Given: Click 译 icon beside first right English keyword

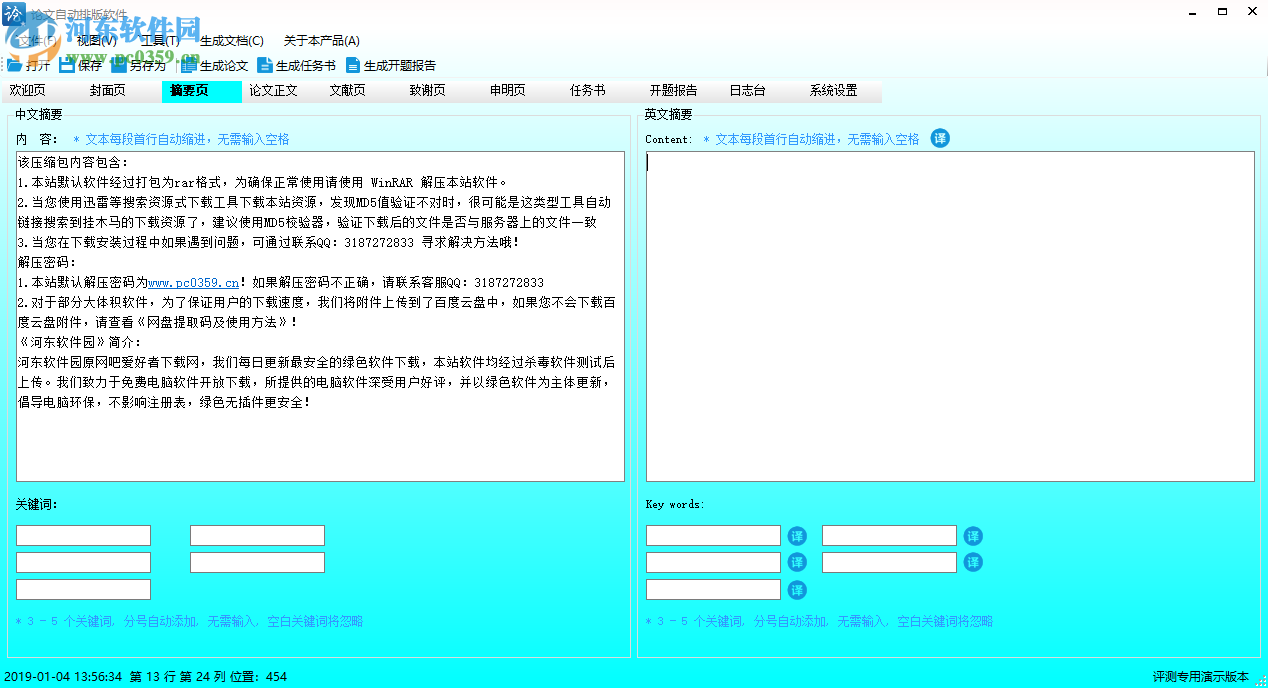Looking at the screenshot, I should tap(973, 536).
